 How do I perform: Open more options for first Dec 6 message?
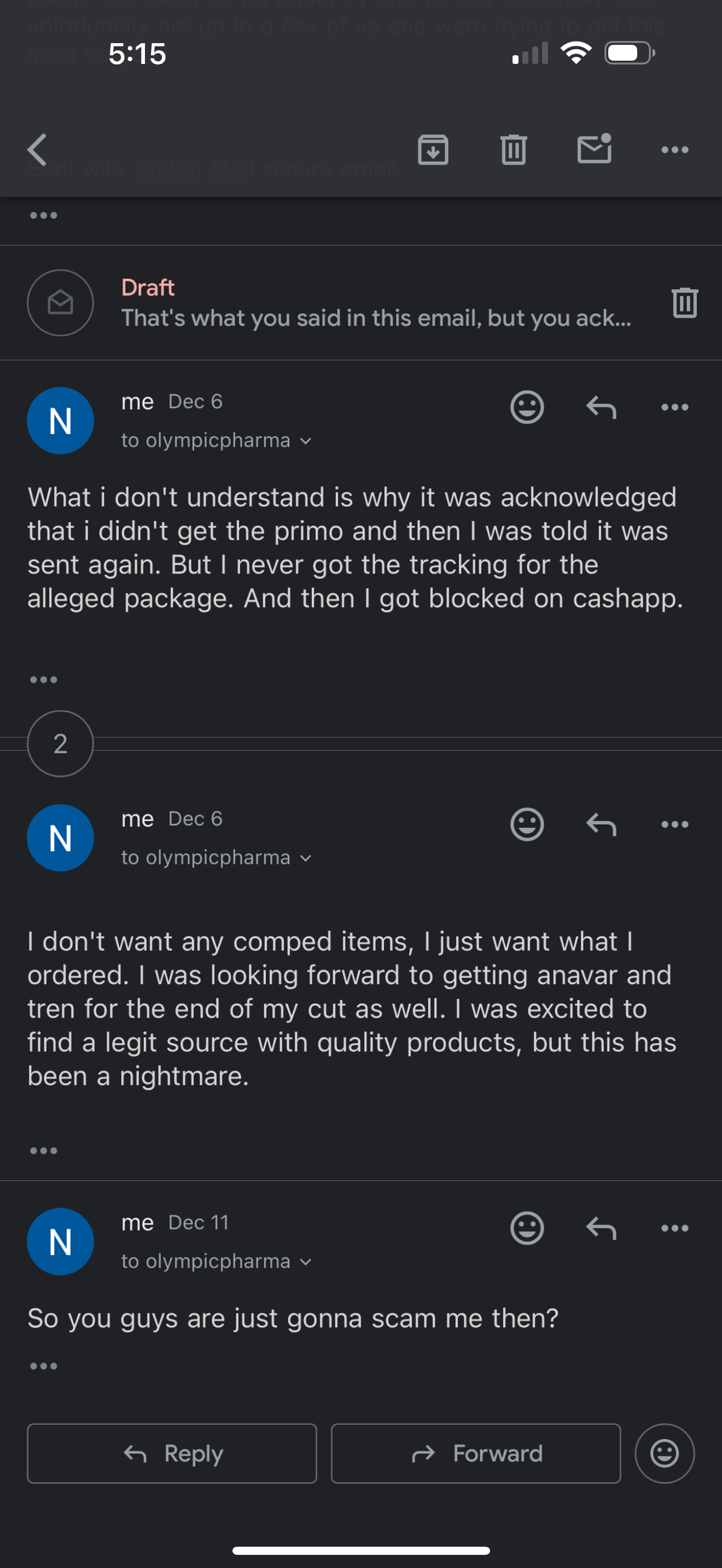(674, 407)
